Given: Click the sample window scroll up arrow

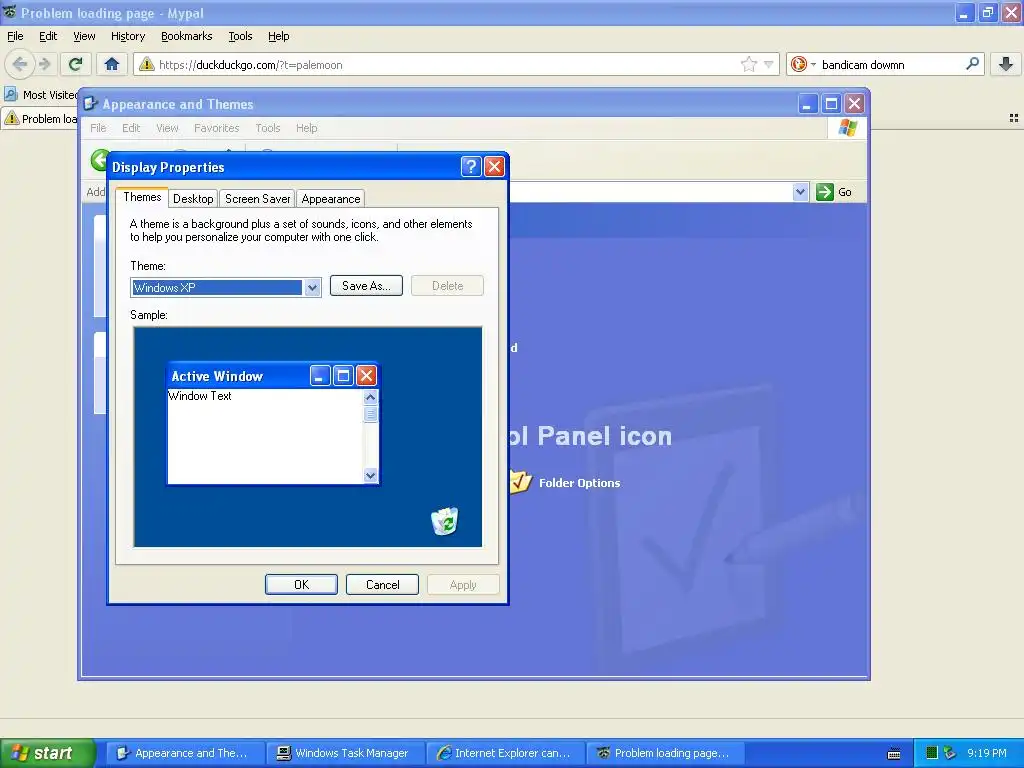Looking at the screenshot, I should pyautogui.click(x=370, y=397).
